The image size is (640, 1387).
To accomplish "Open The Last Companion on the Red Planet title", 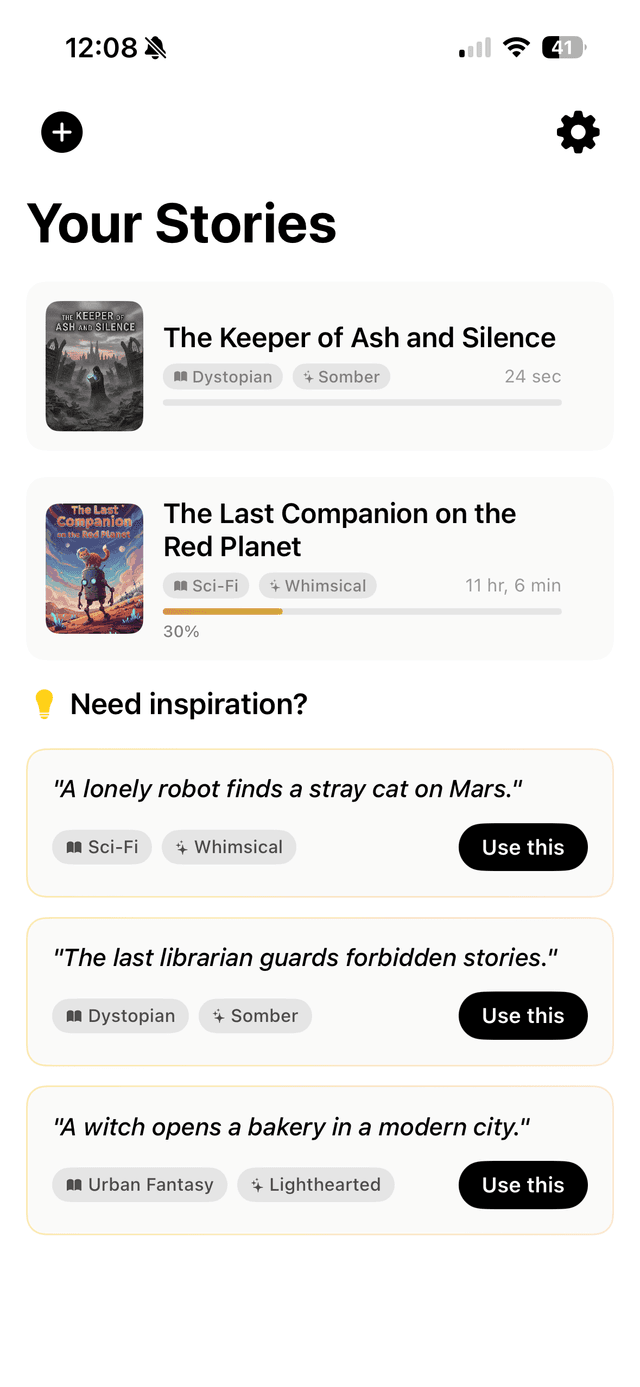I will tap(340, 530).
